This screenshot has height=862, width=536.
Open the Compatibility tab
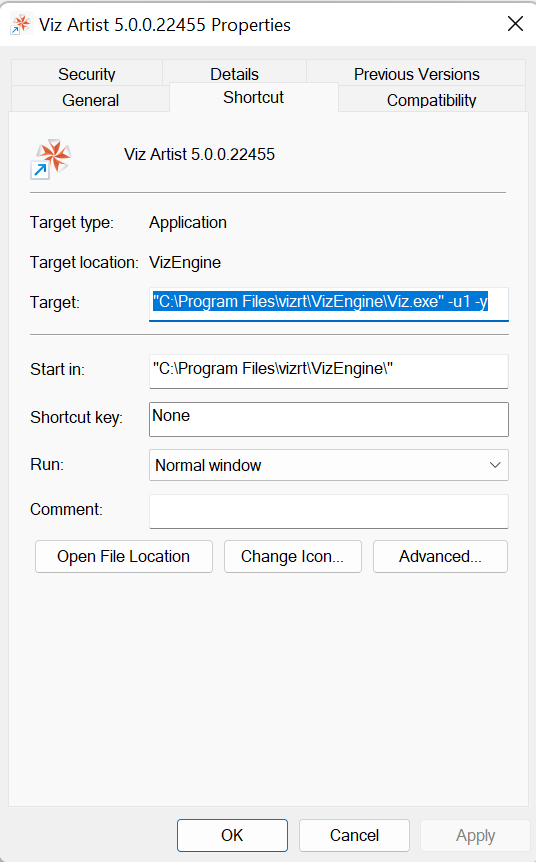point(432,100)
